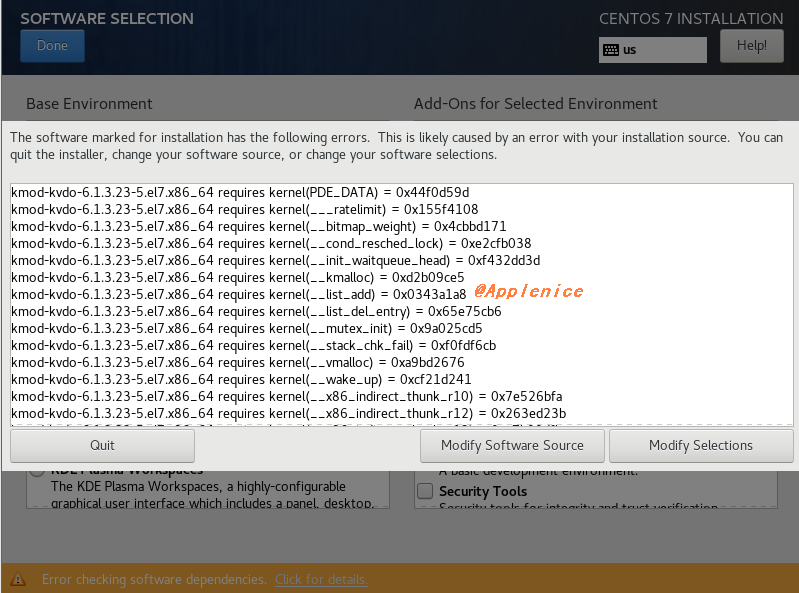Click Quit in the error dialog
Screen dimensions: 799x593
tap(102, 446)
